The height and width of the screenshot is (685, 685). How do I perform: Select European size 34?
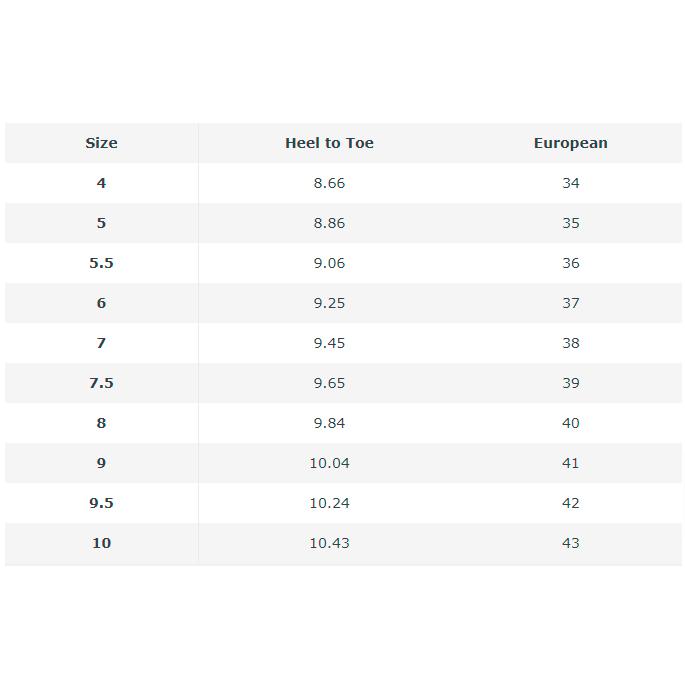point(570,183)
